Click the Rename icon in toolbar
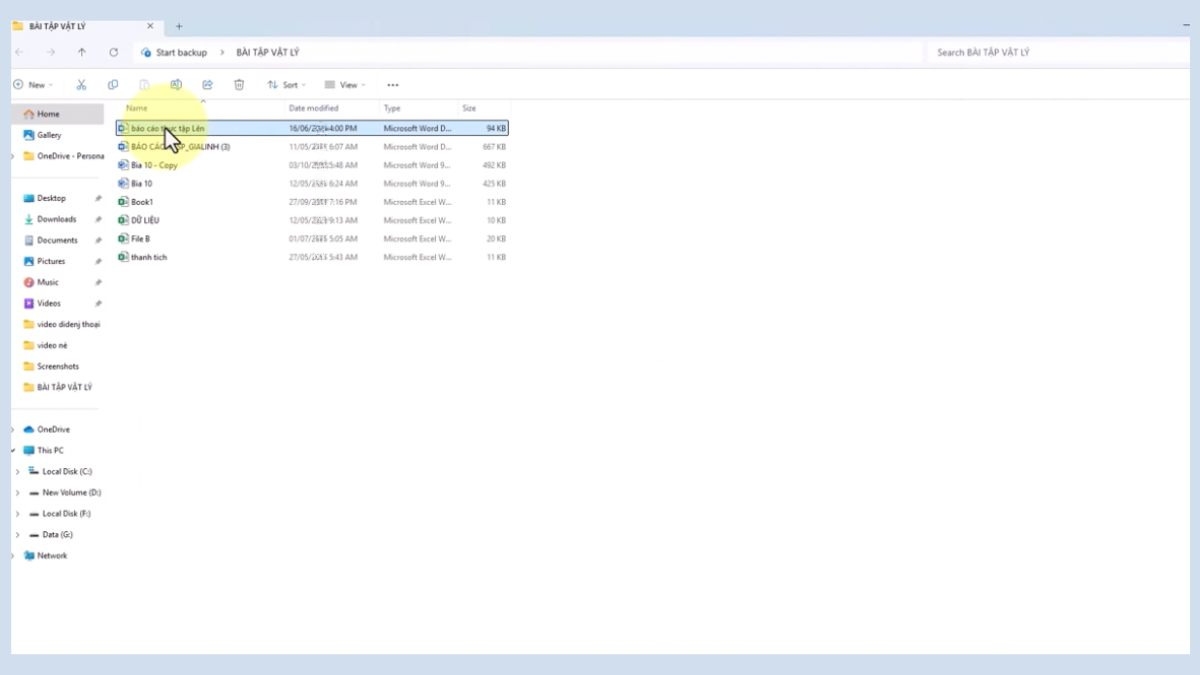The width and height of the screenshot is (1200, 675). coord(176,85)
